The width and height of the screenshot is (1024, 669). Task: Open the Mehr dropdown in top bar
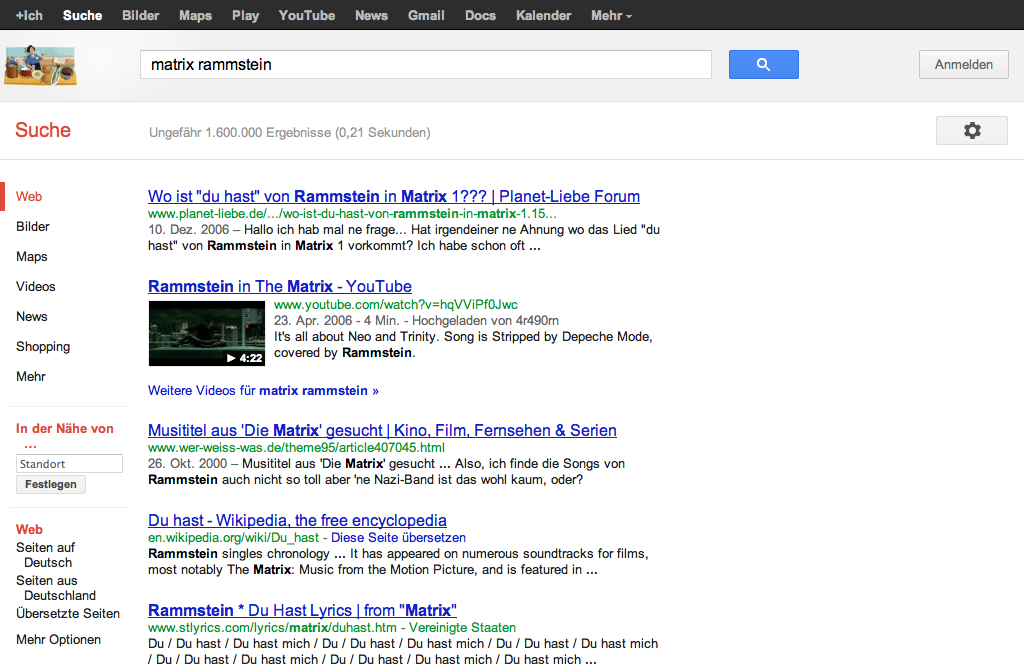tap(611, 15)
